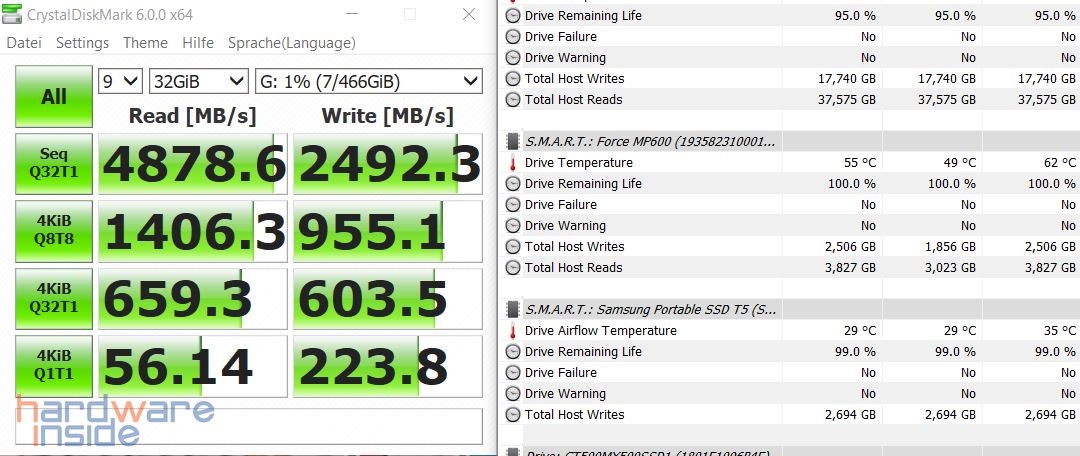Click the Drive Failure icon just below the 95.0 % life row

click(x=513, y=37)
